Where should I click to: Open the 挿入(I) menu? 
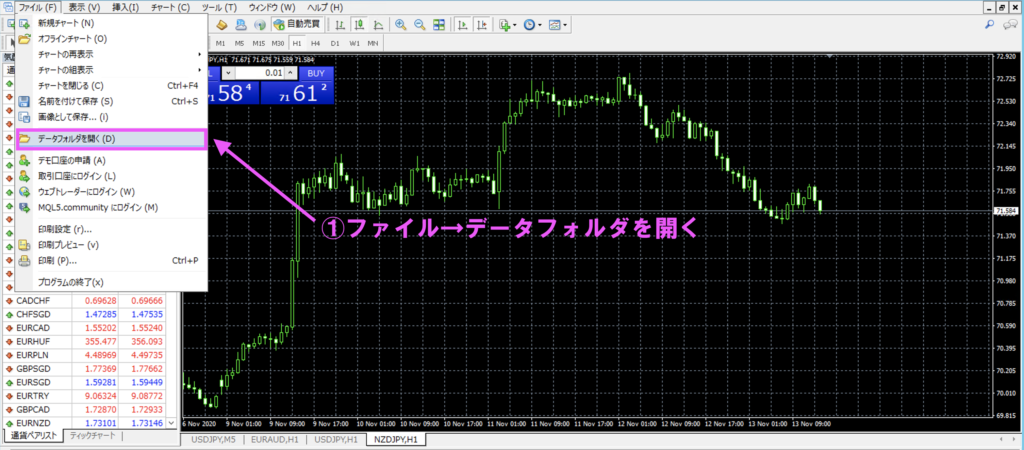[125, 7]
